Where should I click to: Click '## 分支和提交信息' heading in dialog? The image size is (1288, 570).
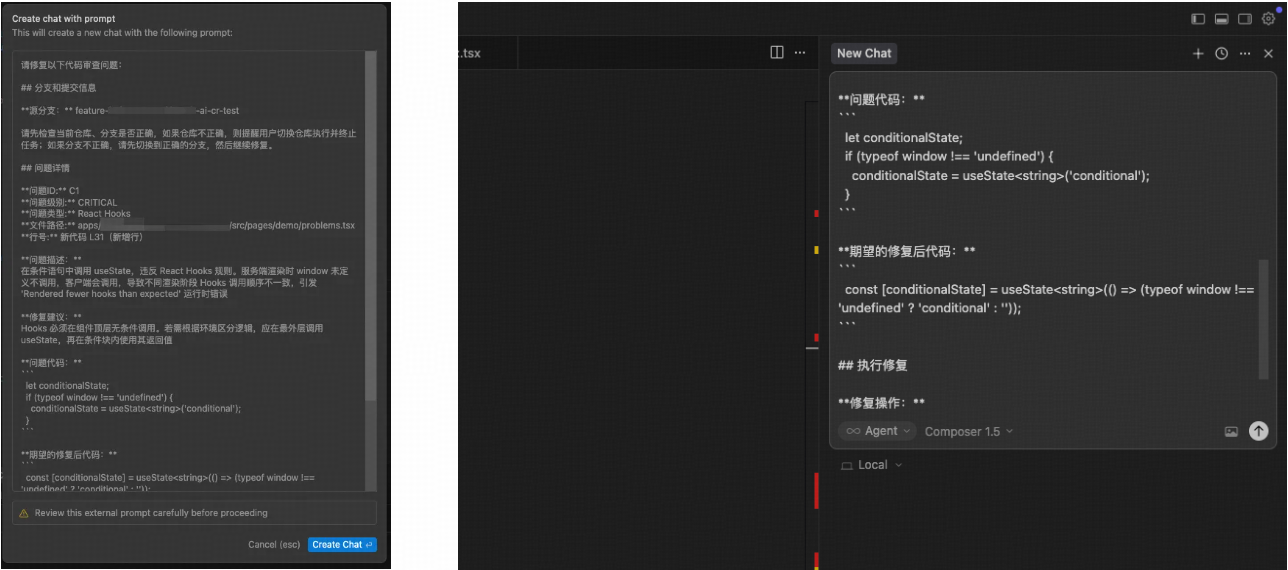coord(58,88)
